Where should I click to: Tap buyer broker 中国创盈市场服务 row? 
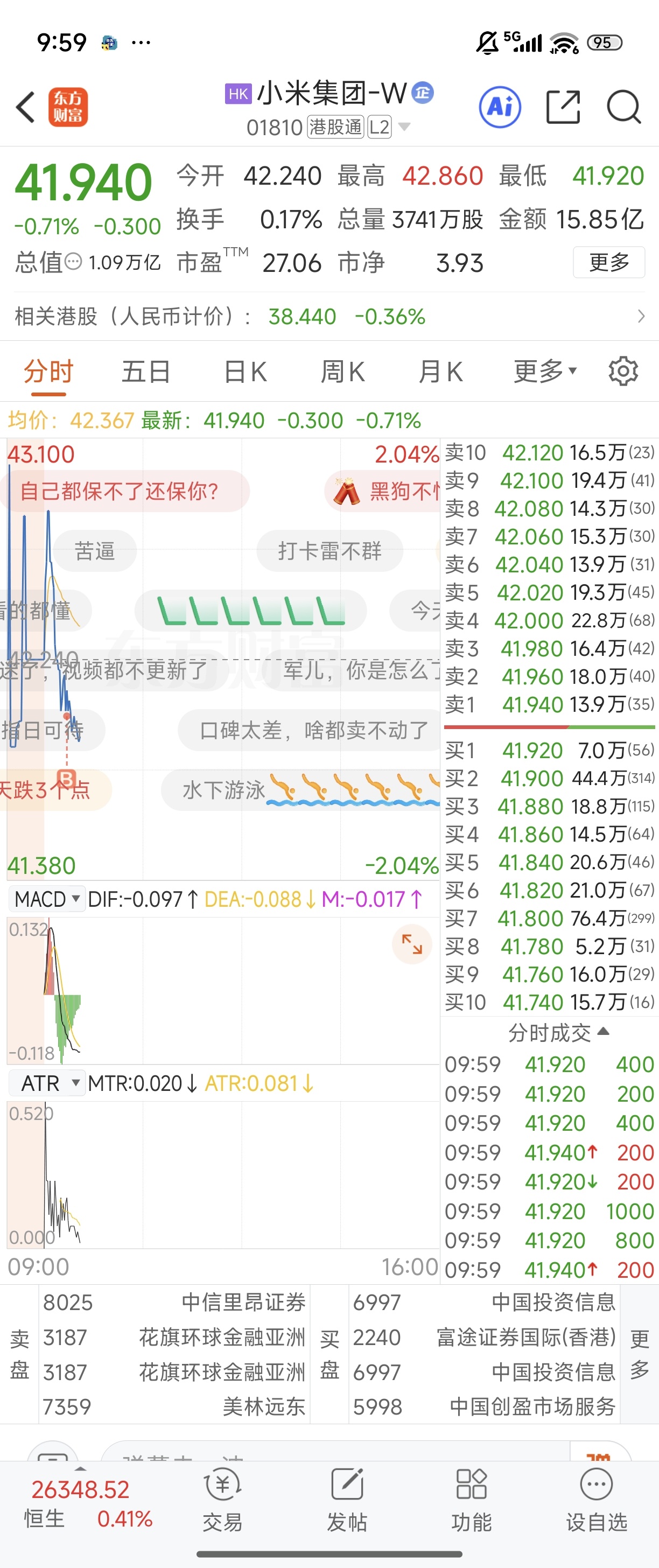coord(485,1406)
